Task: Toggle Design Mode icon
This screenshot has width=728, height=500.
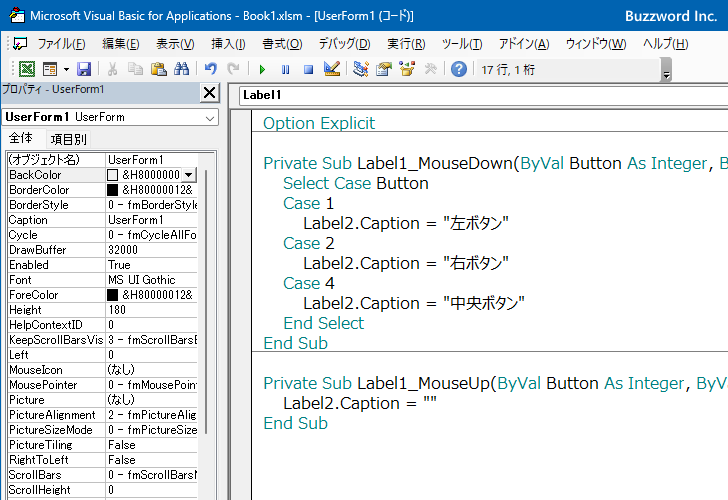Action: point(332,69)
